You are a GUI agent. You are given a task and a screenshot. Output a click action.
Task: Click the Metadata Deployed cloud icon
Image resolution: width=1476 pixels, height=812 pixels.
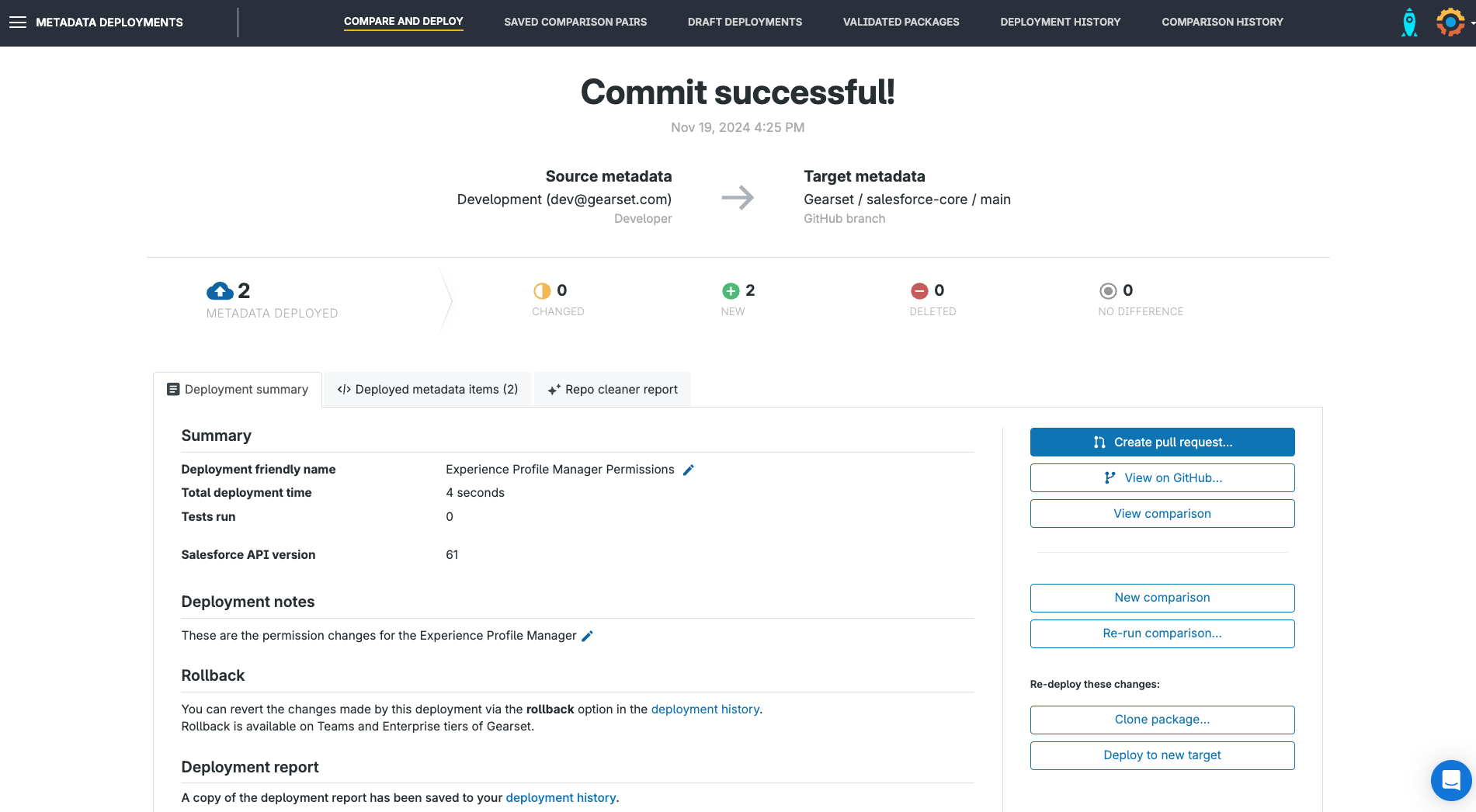point(220,291)
